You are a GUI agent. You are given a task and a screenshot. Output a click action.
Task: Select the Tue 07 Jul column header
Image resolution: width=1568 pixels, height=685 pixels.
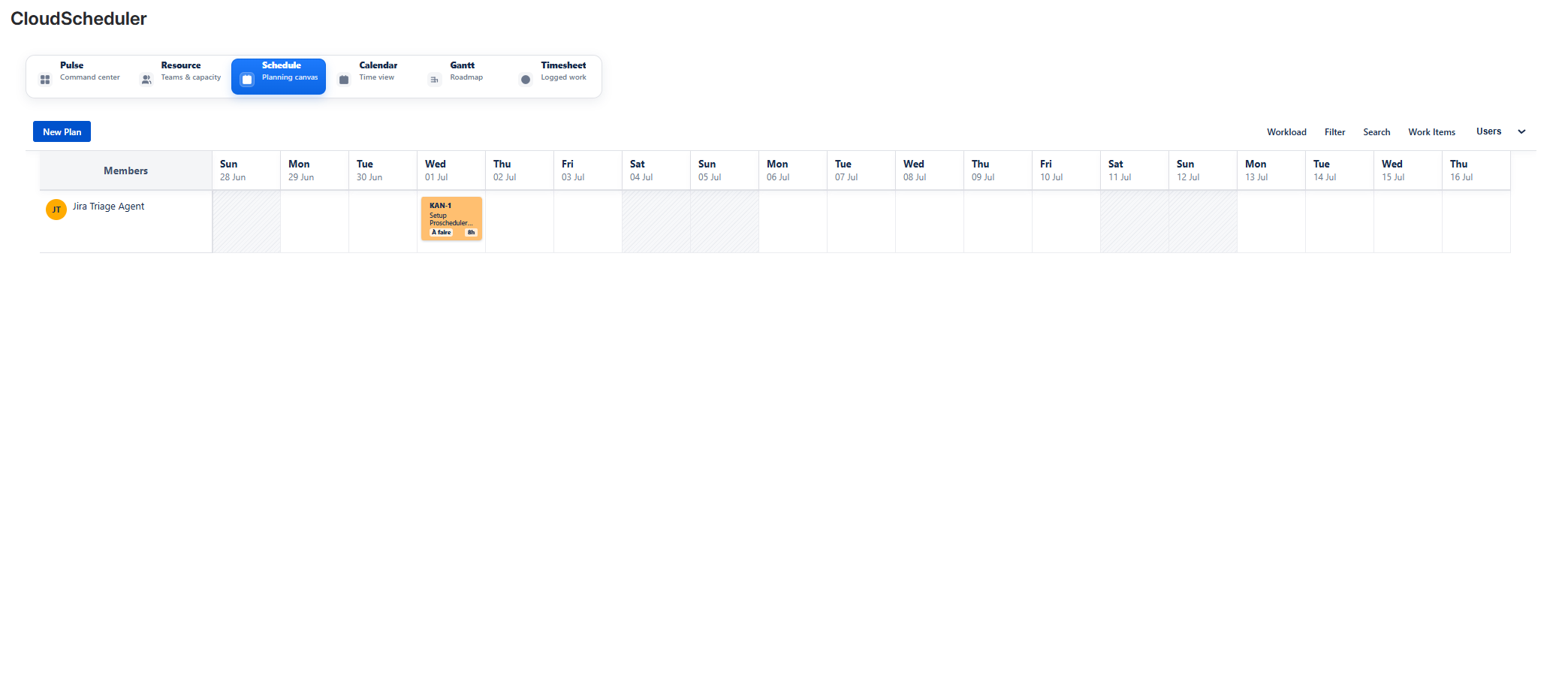pyautogui.click(x=861, y=170)
